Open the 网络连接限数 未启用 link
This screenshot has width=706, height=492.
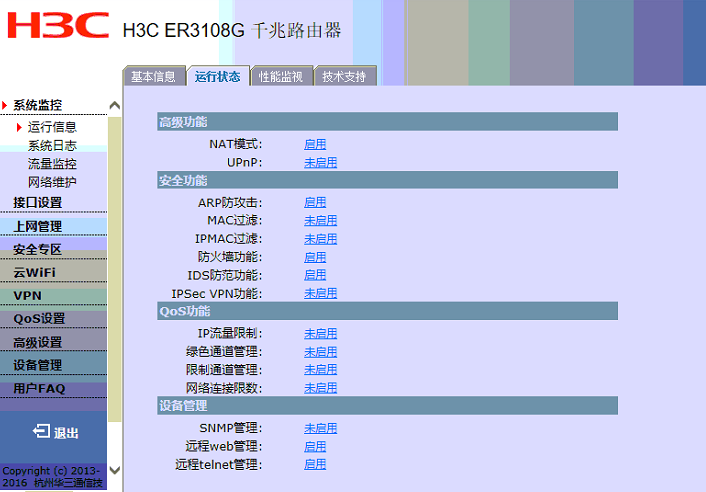(x=321, y=388)
